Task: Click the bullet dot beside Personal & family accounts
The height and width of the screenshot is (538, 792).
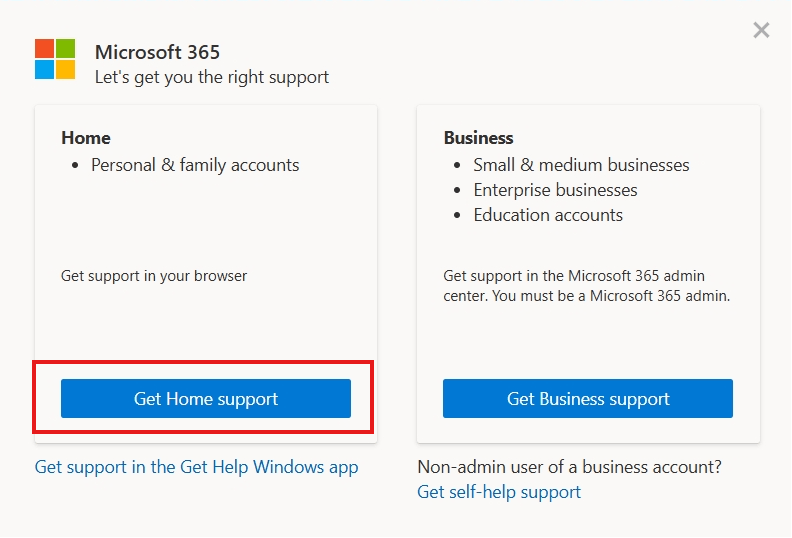Action: 75,166
